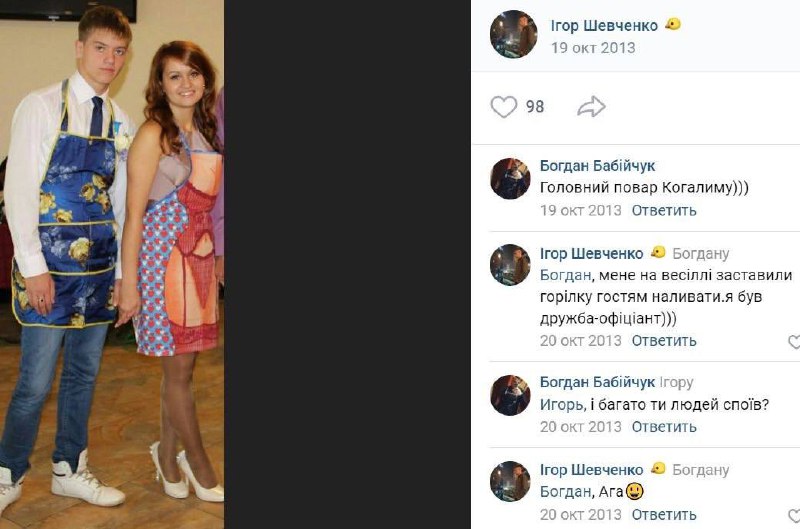This screenshot has width=800, height=529.
Task: Click Богдан Бабійчук's avatar on 'людей споїв' comment
Action: 510,395
